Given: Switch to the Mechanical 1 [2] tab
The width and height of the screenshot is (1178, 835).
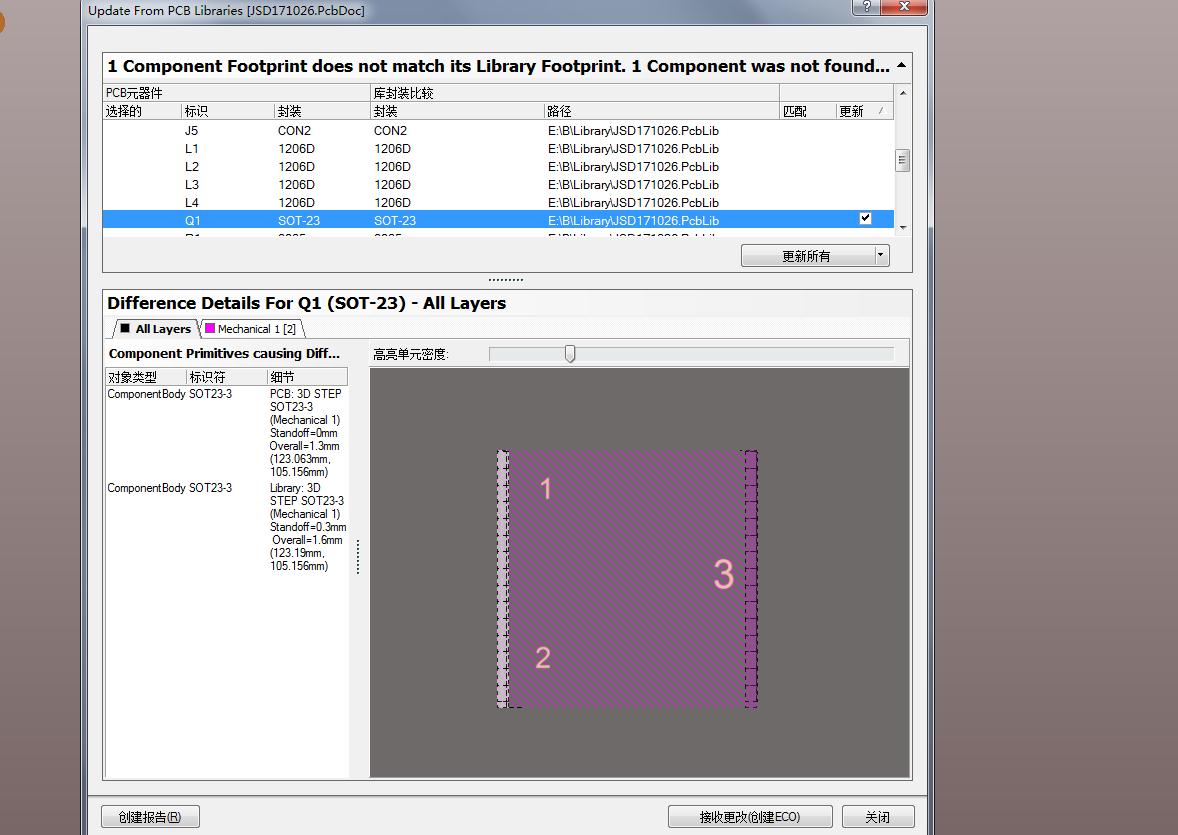Looking at the screenshot, I should tap(251, 329).
